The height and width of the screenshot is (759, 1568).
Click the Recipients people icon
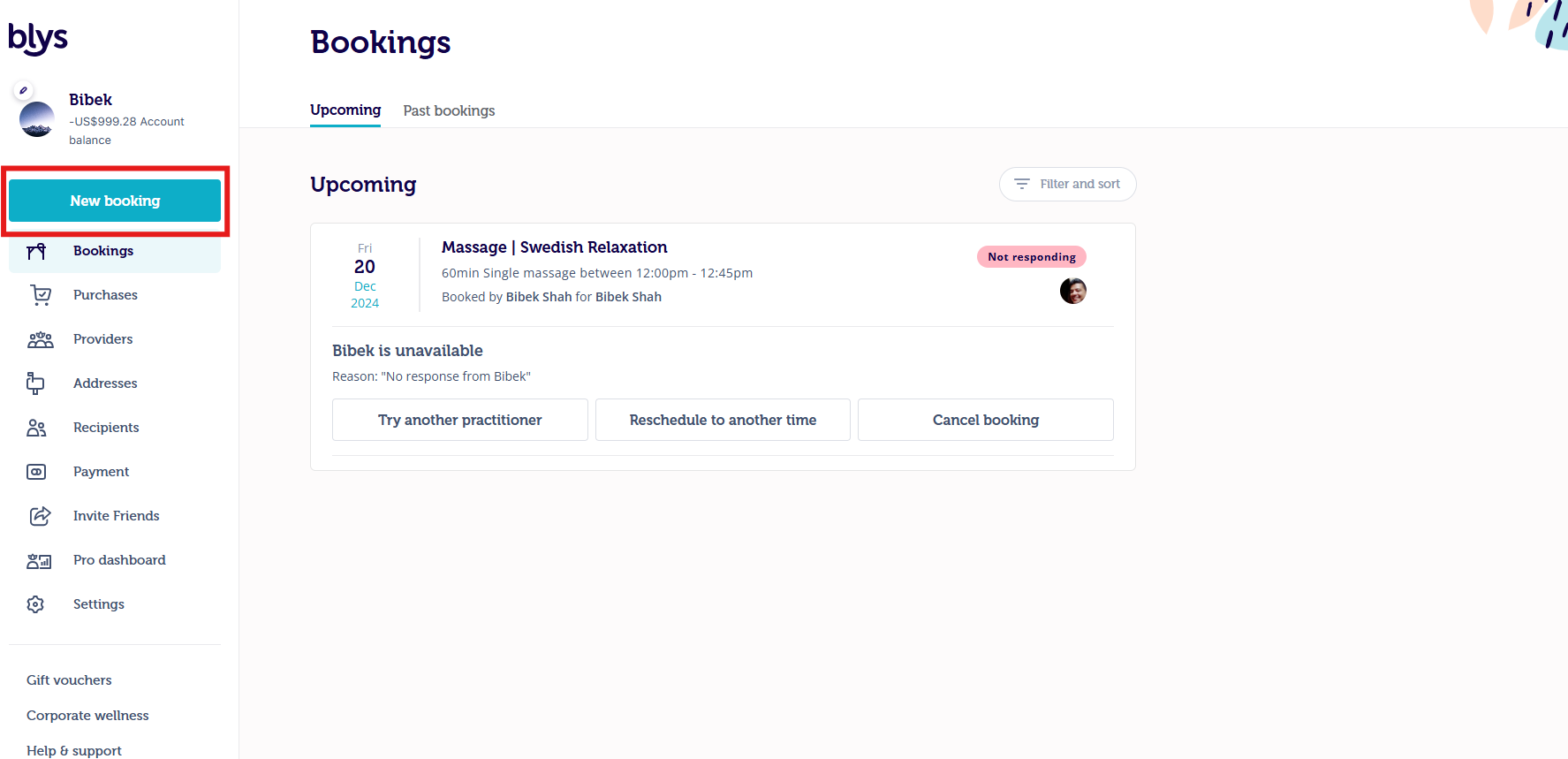pos(36,428)
